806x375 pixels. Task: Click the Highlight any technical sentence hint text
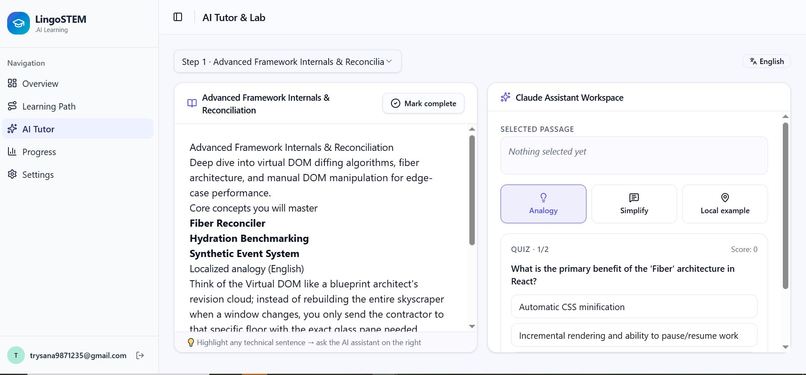[x=309, y=342]
